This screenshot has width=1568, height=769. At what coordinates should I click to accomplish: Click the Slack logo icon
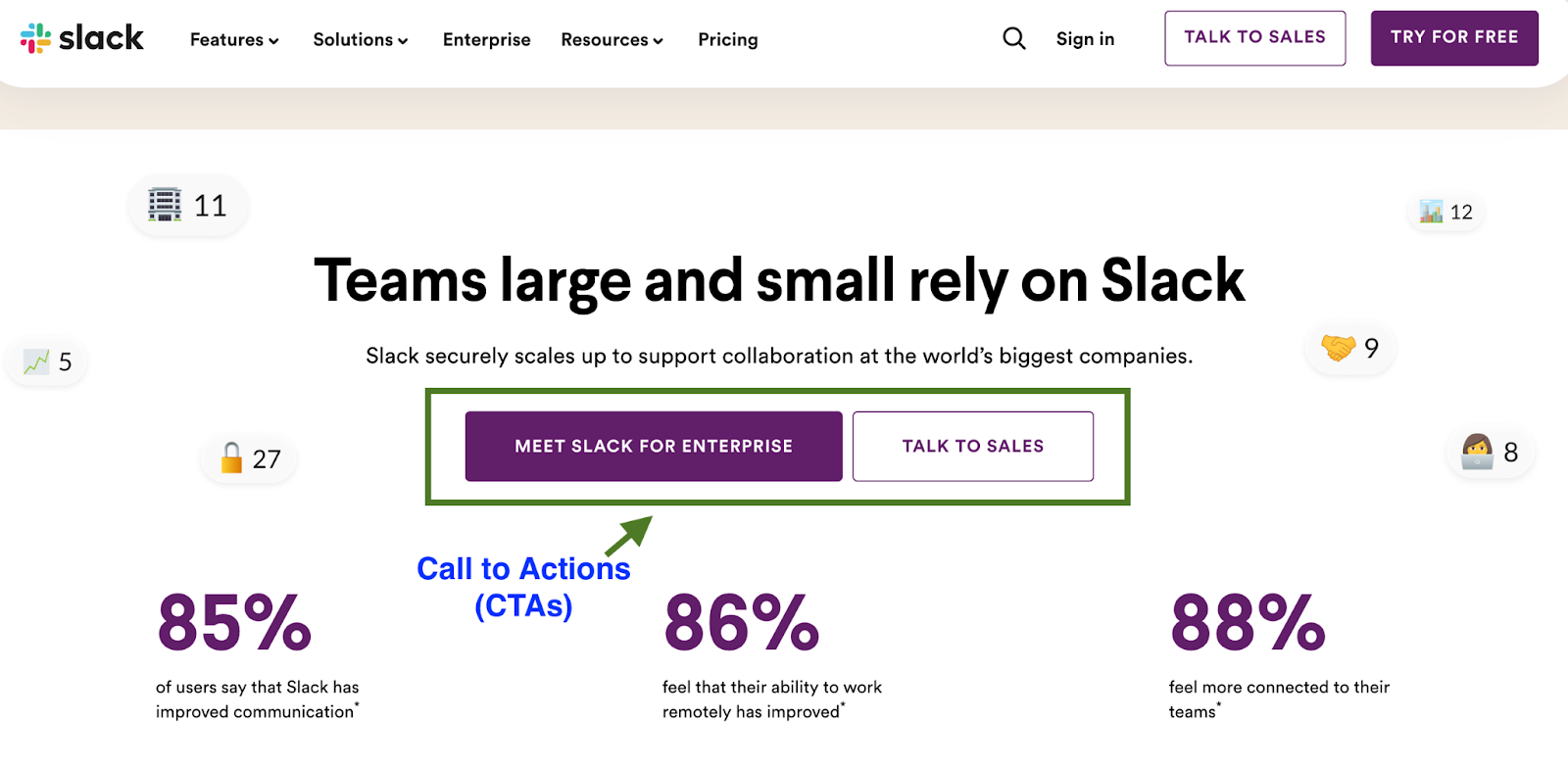36,38
